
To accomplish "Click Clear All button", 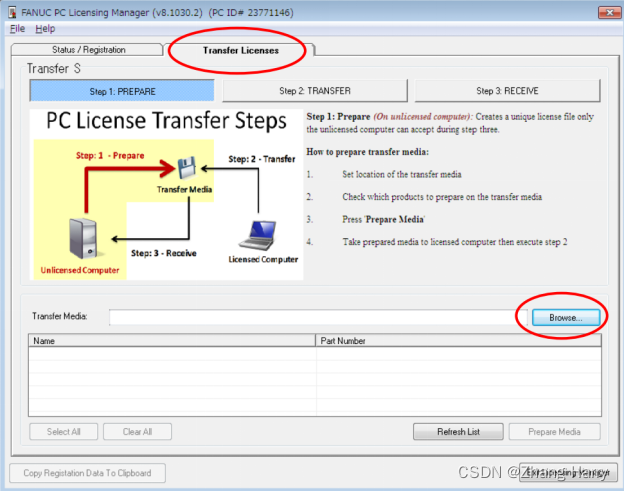I will (137, 432).
